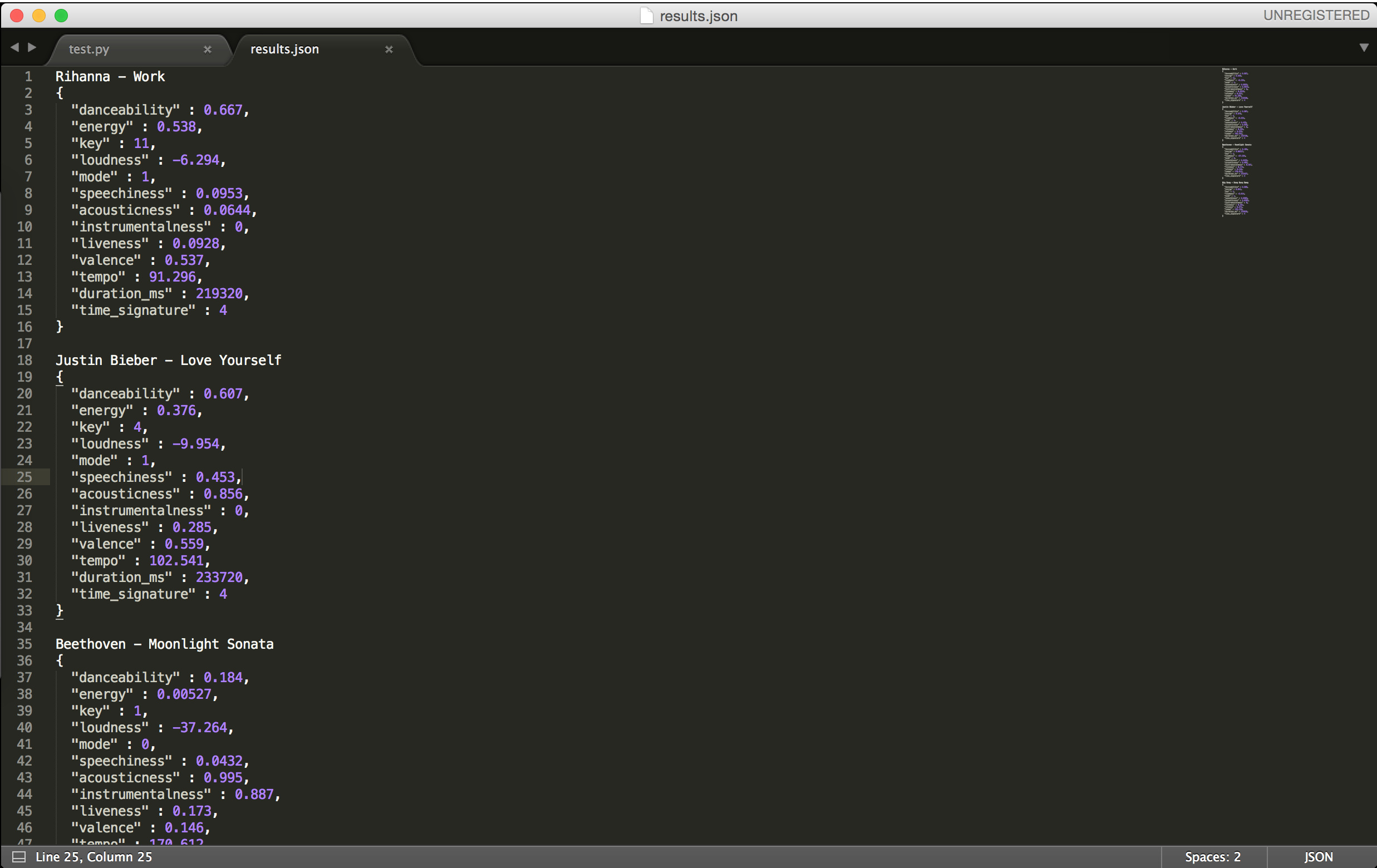The image size is (1377, 868).
Task: Switch to the test.py tab
Action: [89, 50]
